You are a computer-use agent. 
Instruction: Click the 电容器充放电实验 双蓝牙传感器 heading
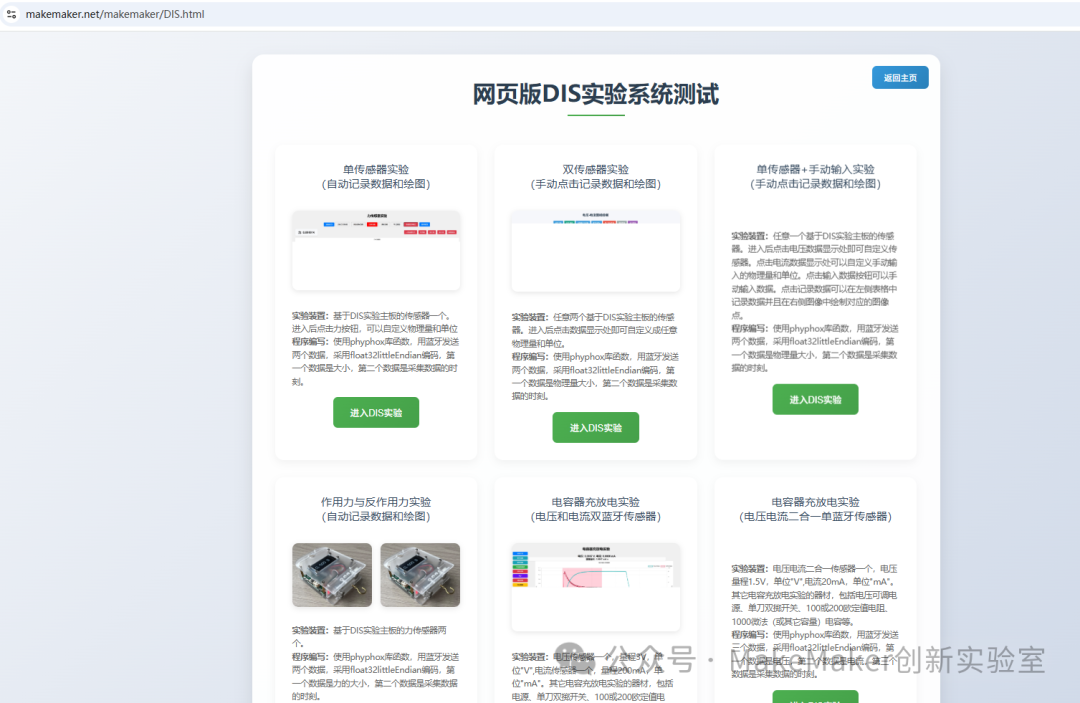click(596, 509)
